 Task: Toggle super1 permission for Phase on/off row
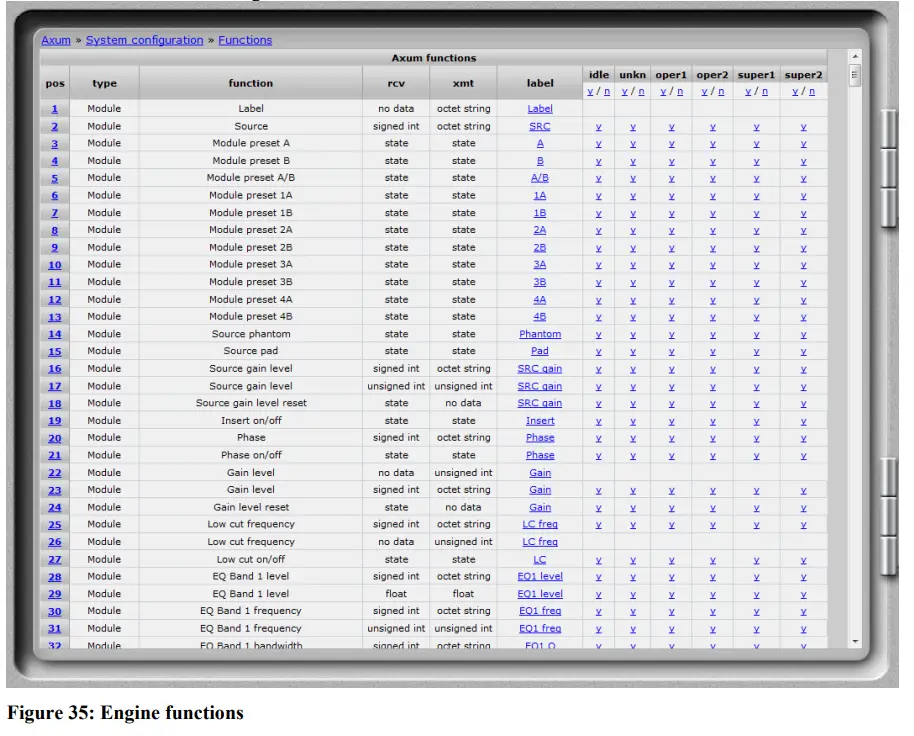click(x=756, y=455)
